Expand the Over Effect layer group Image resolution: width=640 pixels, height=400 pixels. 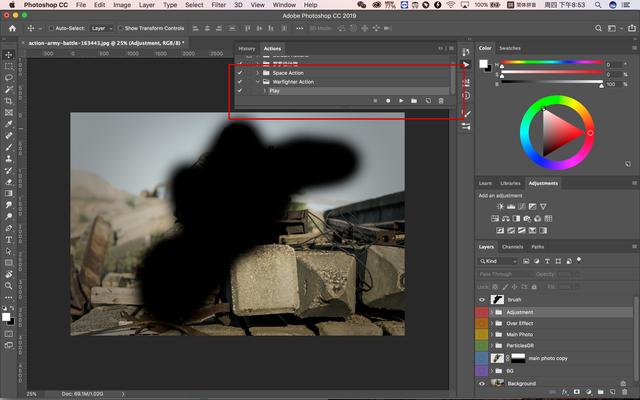[491, 323]
